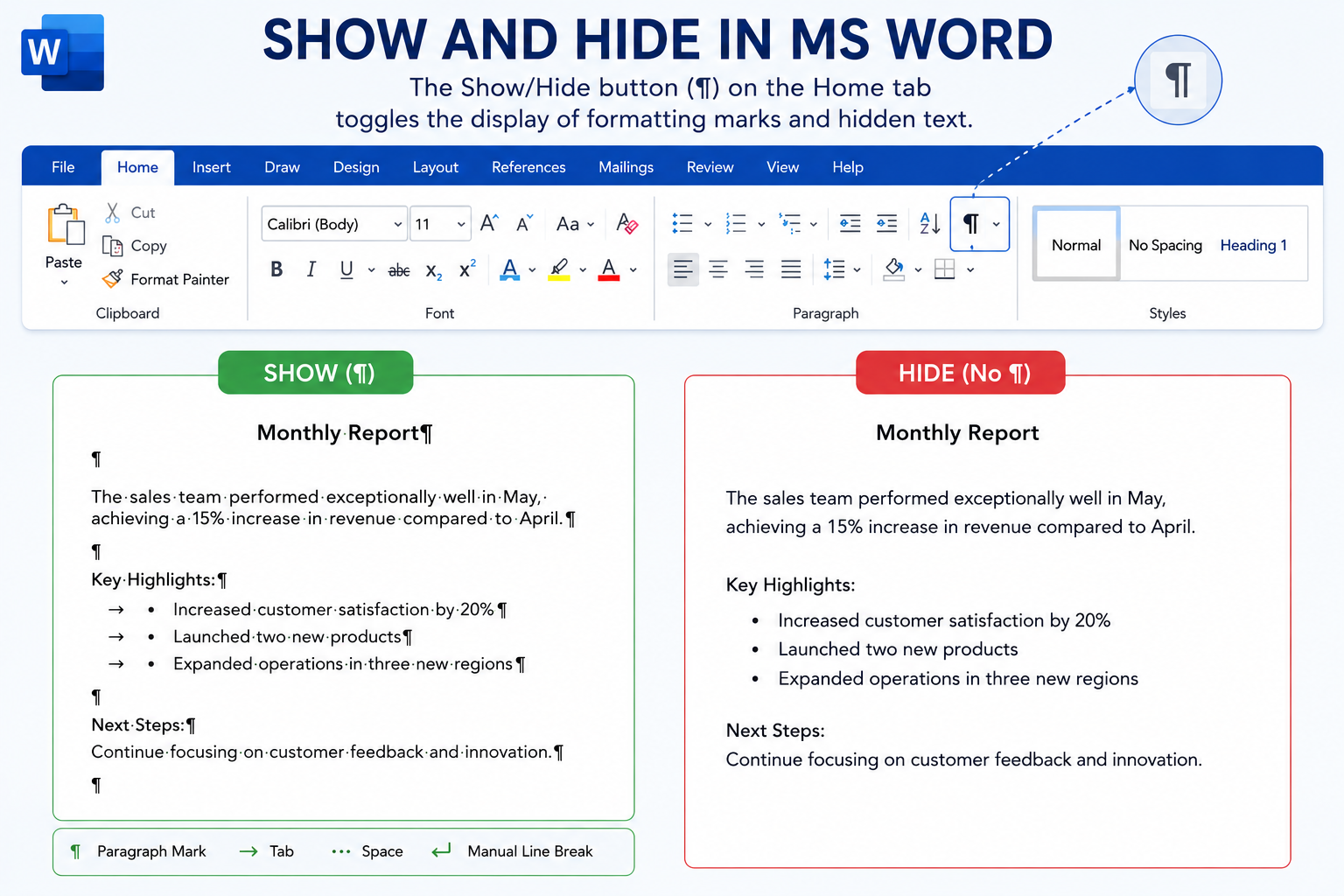
Task: Expand font color arrow
Action: [633, 270]
